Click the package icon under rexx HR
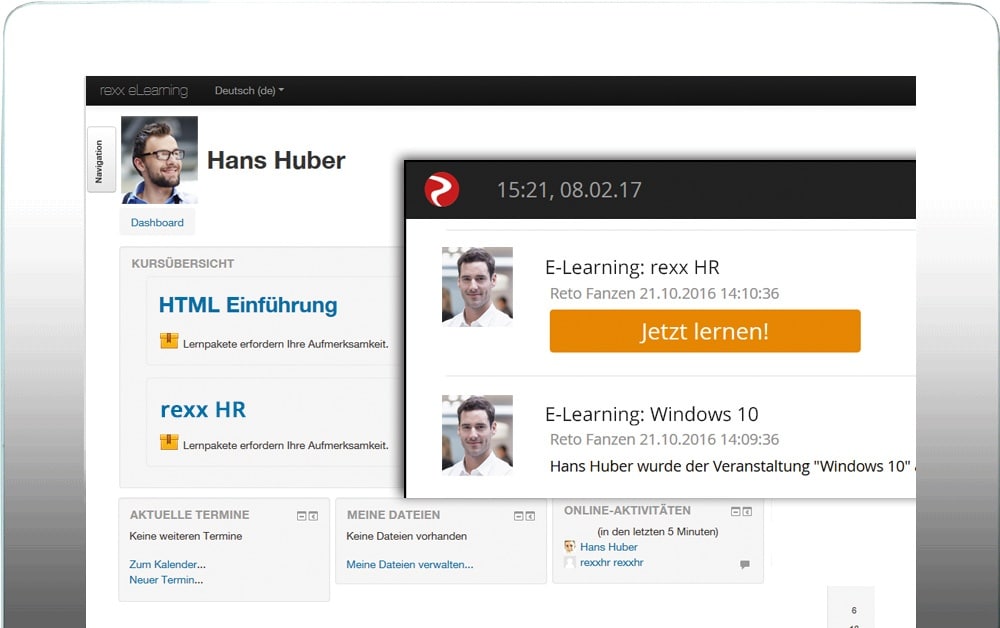Screen dimensions: 1000x628 (169, 442)
